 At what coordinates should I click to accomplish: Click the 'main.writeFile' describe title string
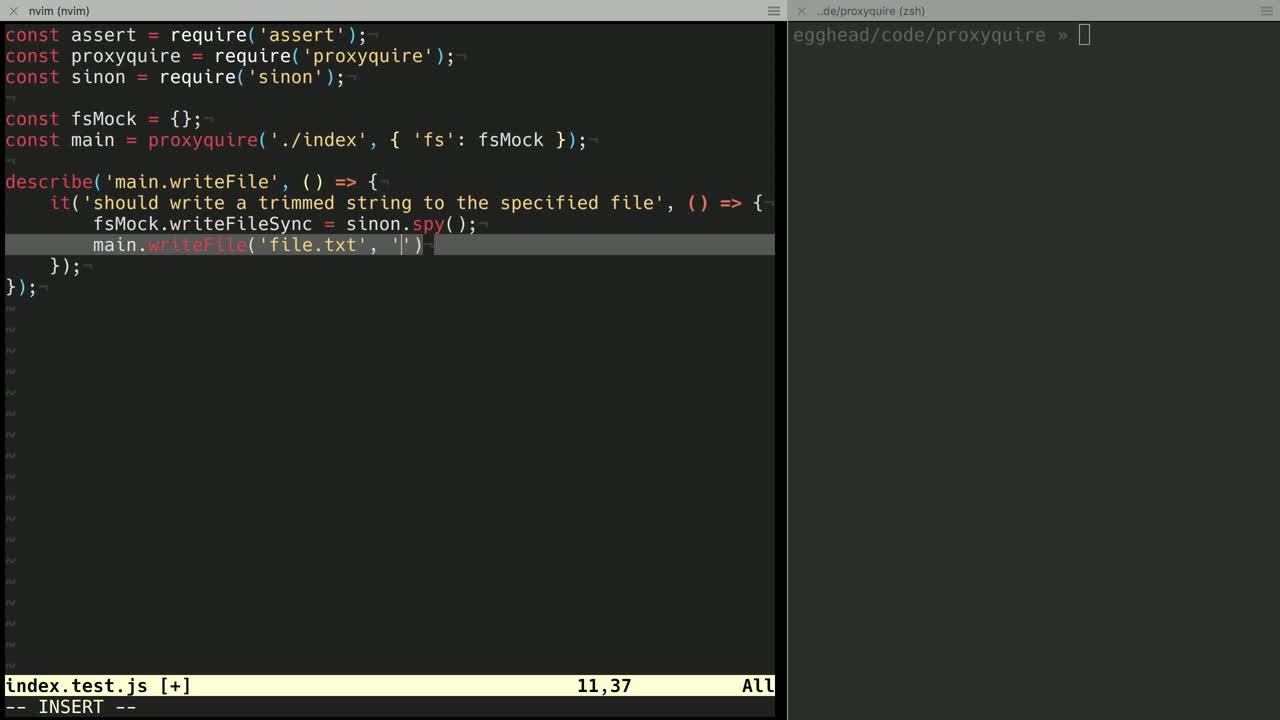[191, 182]
